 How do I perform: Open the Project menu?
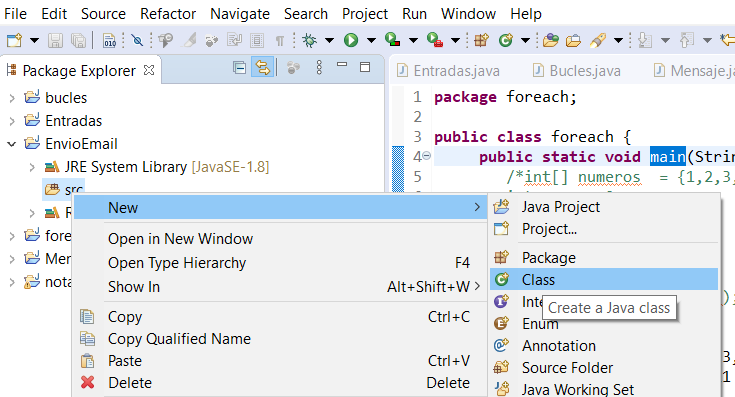point(365,14)
